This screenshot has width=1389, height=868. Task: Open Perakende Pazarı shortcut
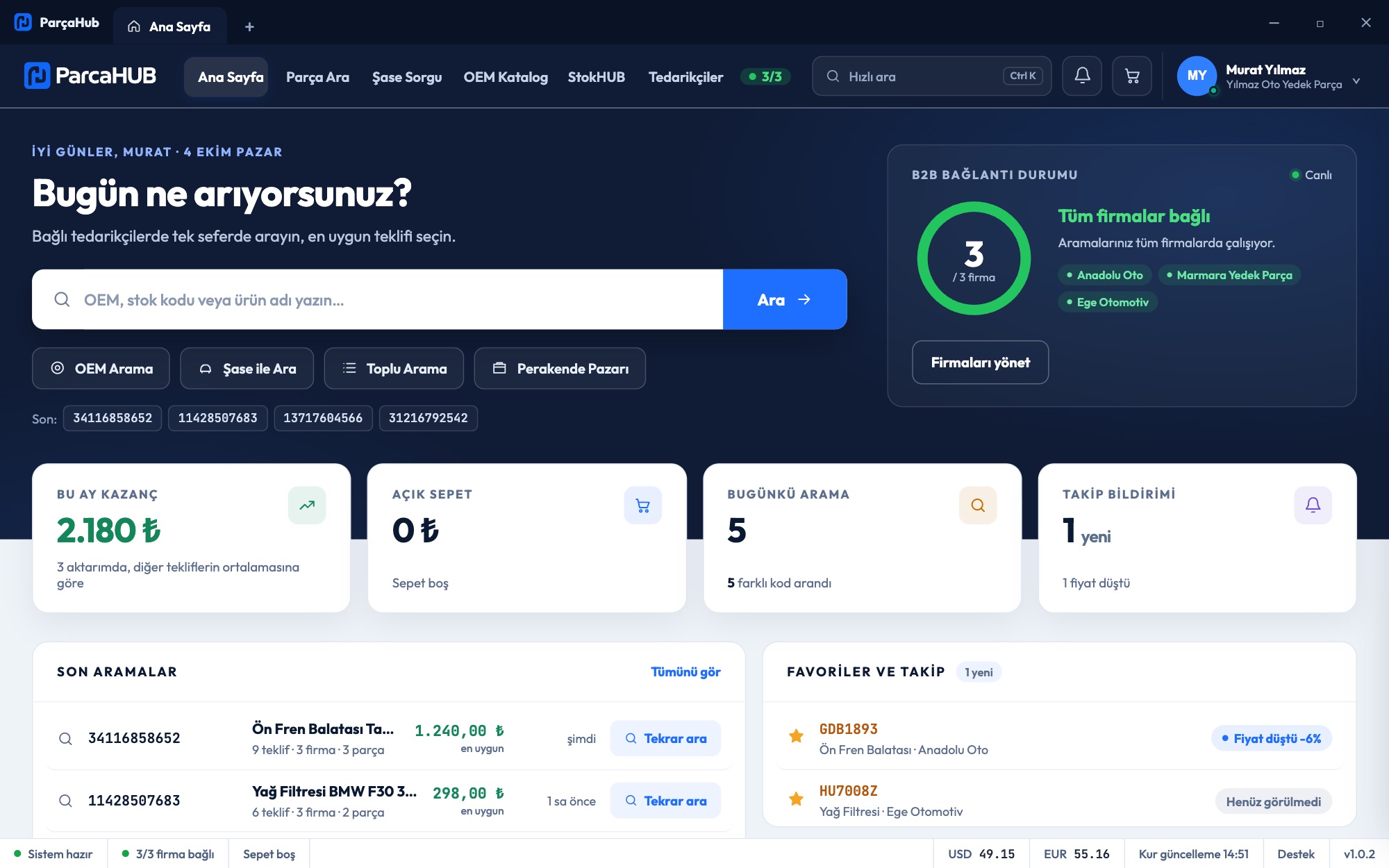coord(560,369)
